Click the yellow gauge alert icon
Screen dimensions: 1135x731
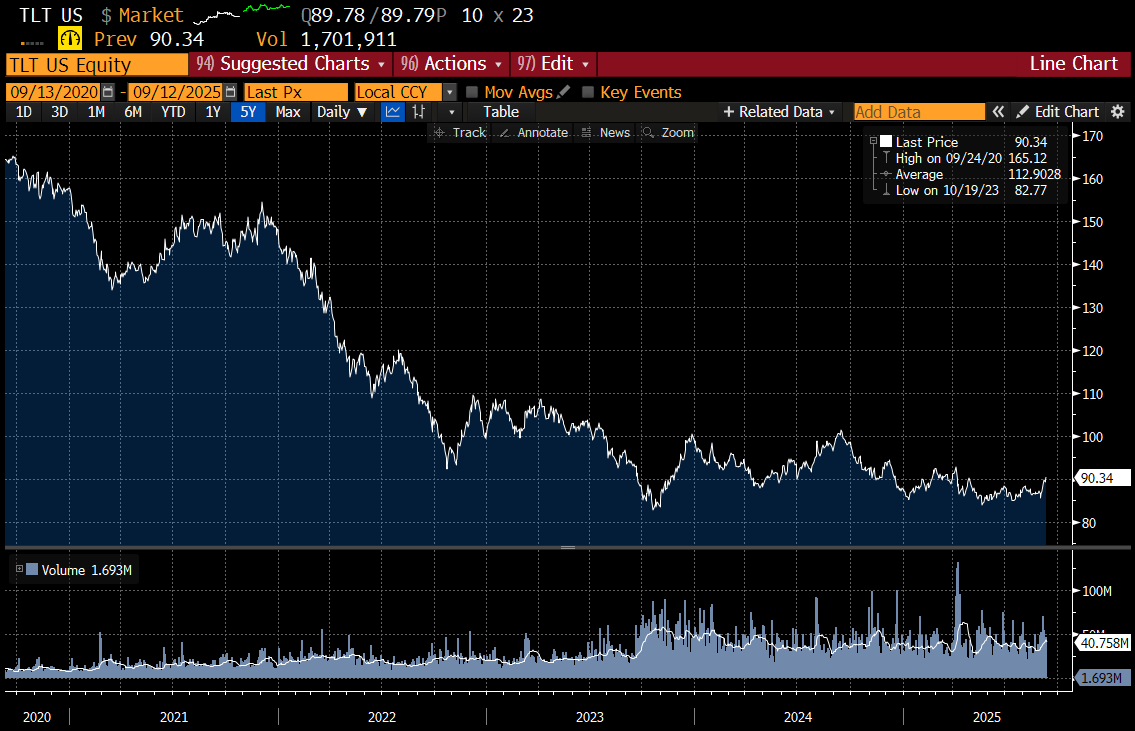70,38
